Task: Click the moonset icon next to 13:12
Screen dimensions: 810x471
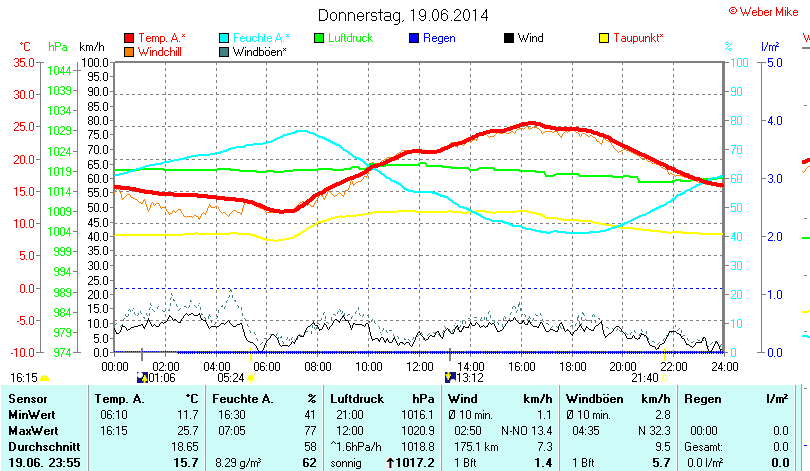Action: click(449, 377)
